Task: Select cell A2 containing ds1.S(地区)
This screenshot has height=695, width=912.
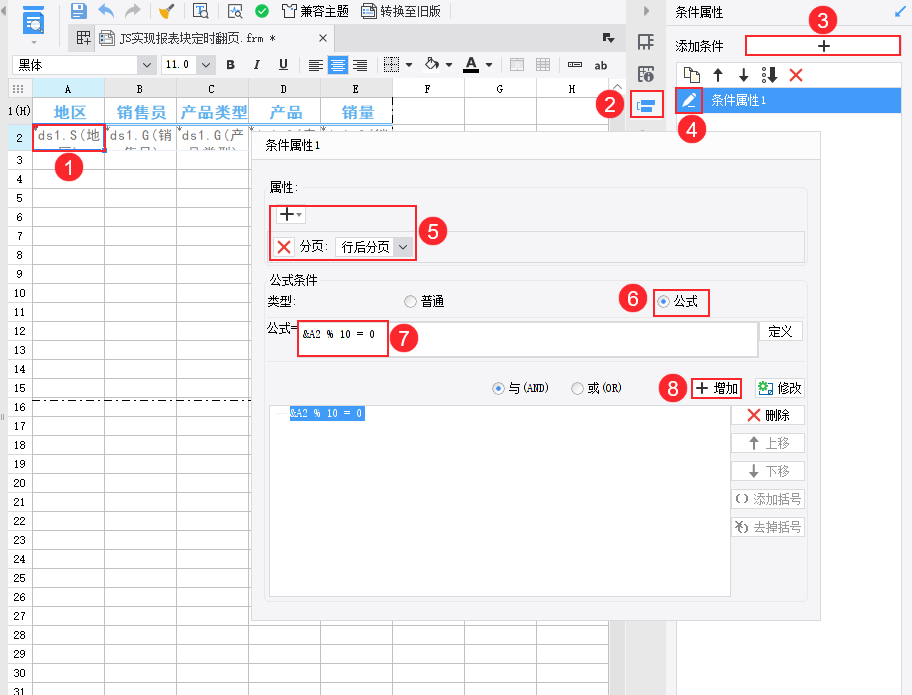Action: tap(69, 138)
